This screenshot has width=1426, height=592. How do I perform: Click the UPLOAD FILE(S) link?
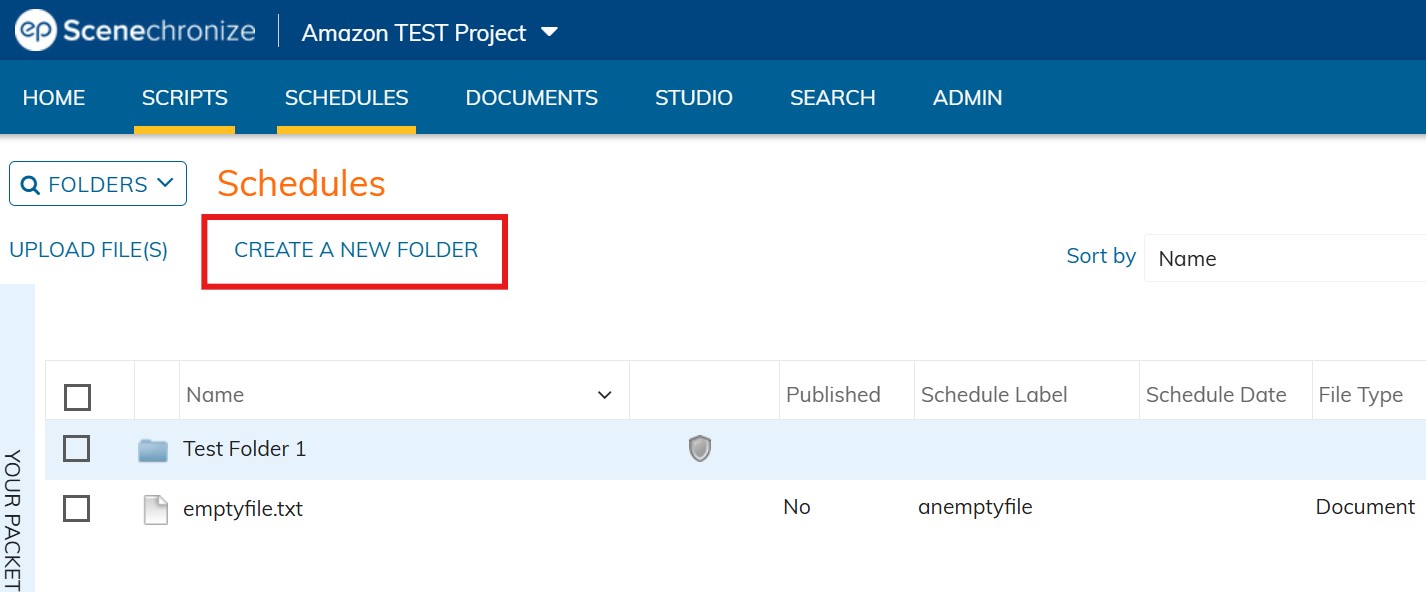pyautogui.click(x=88, y=250)
